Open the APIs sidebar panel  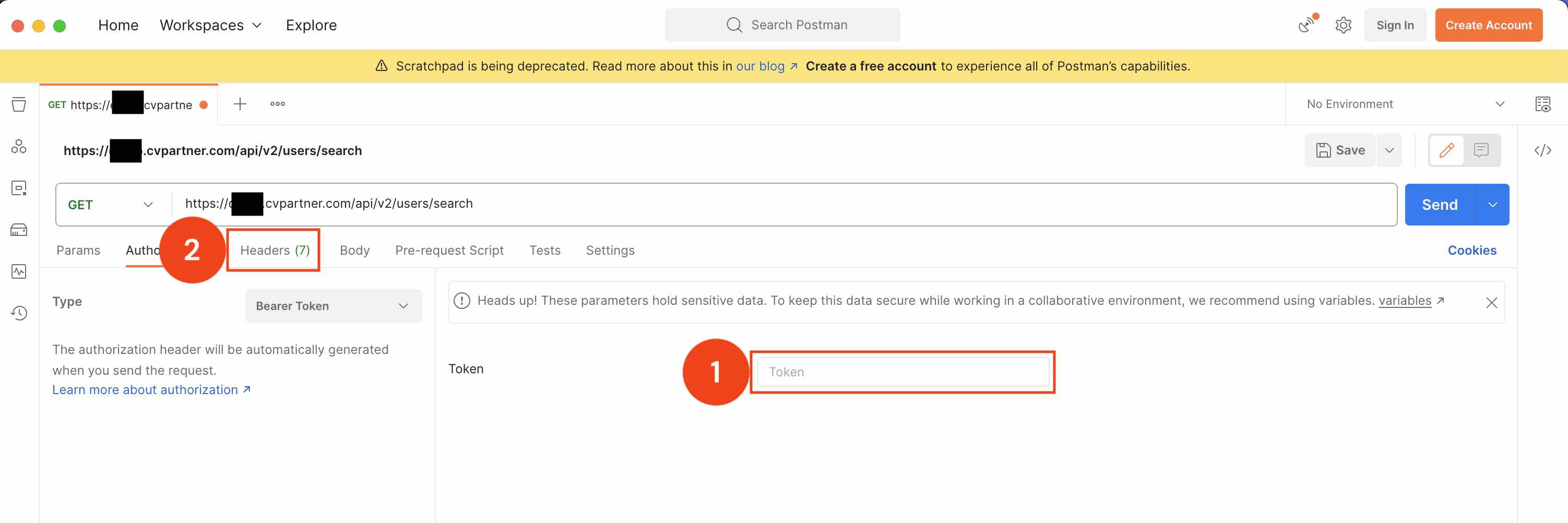(19, 146)
